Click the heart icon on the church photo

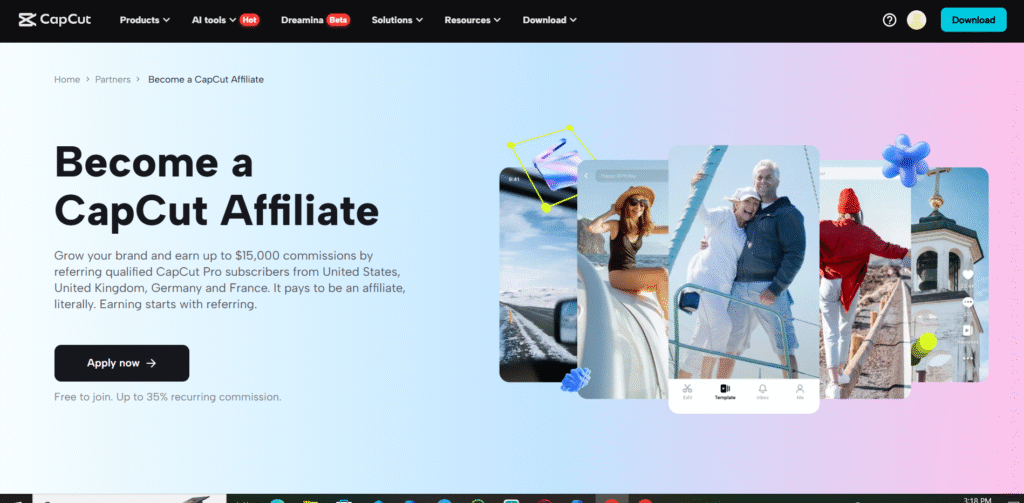coord(967,275)
